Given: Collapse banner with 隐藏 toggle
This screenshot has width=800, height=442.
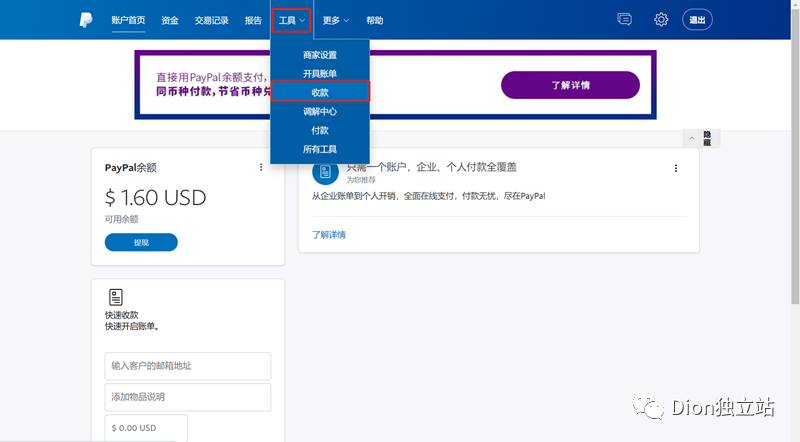Looking at the screenshot, I should [701, 138].
